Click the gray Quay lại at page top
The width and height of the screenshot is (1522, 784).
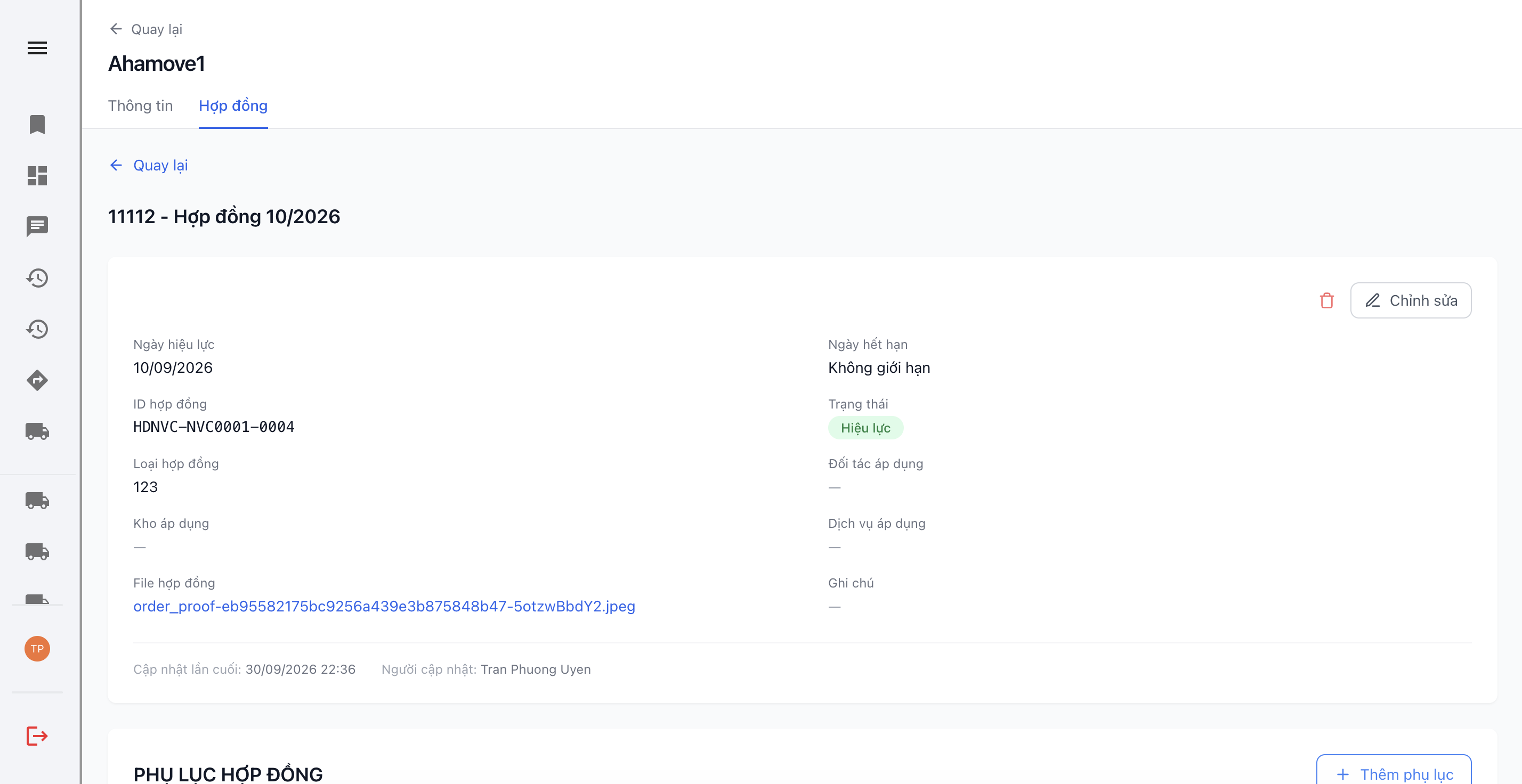[x=146, y=29]
